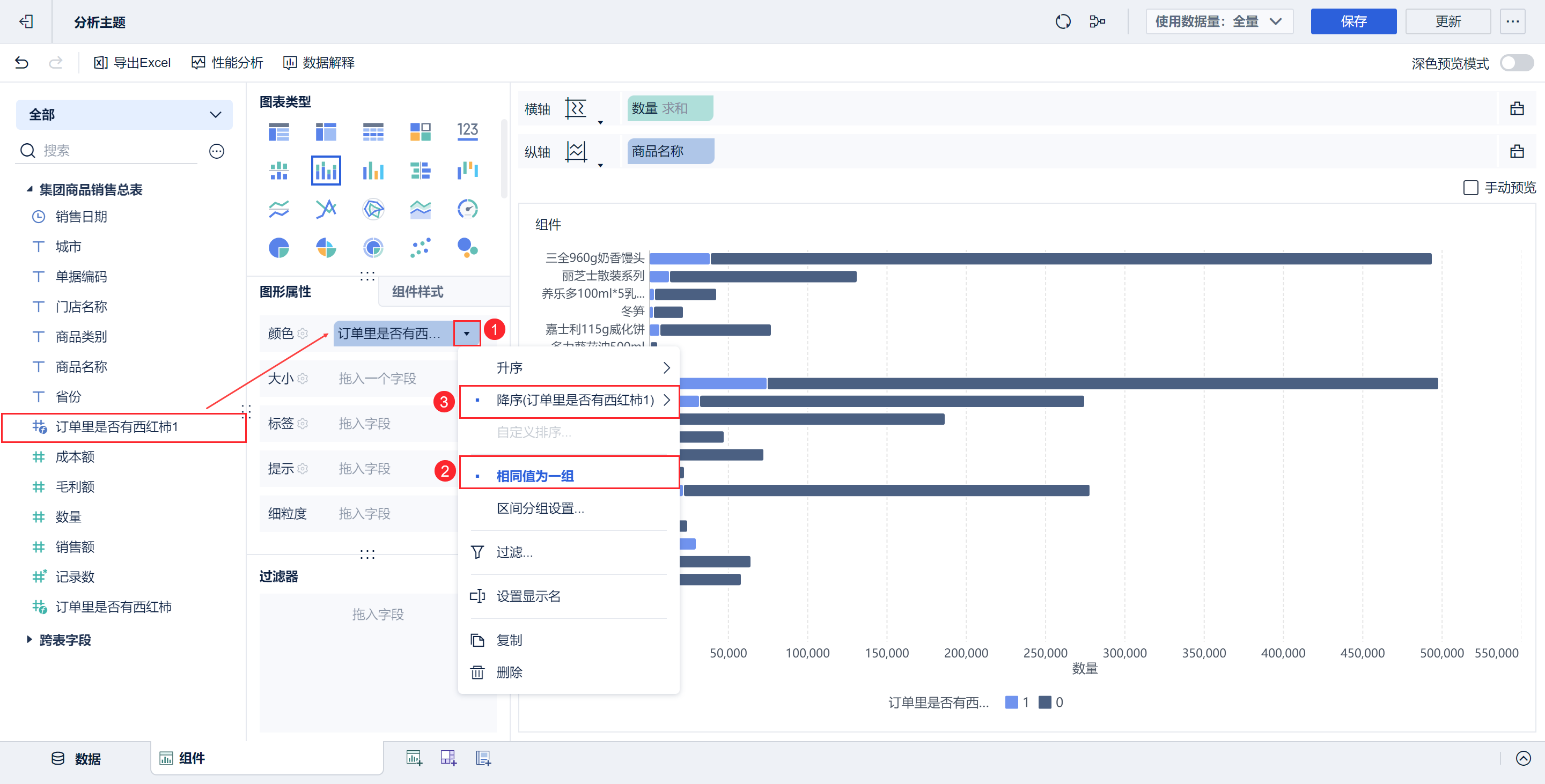Click the KPI 123 indicator chart icon

pos(467,131)
